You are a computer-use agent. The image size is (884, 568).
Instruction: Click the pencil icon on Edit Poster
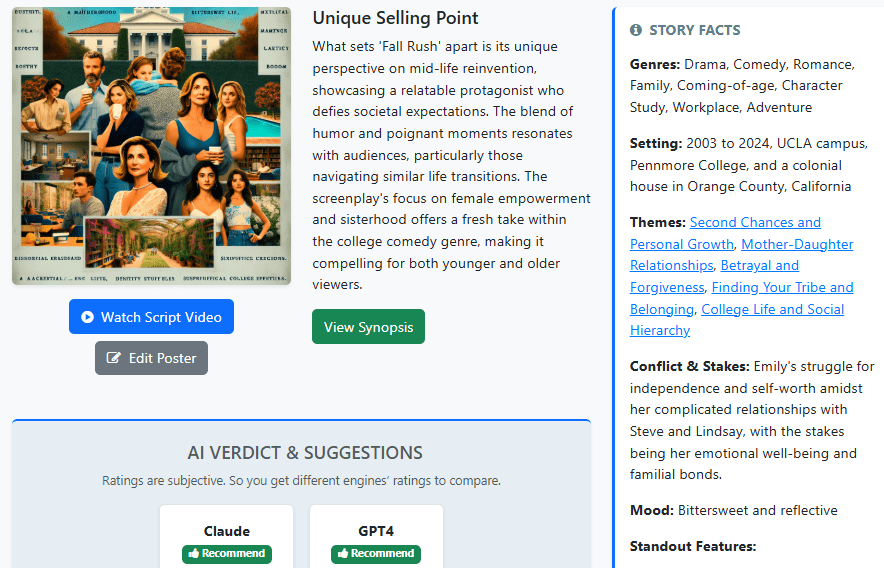(x=114, y=358)
